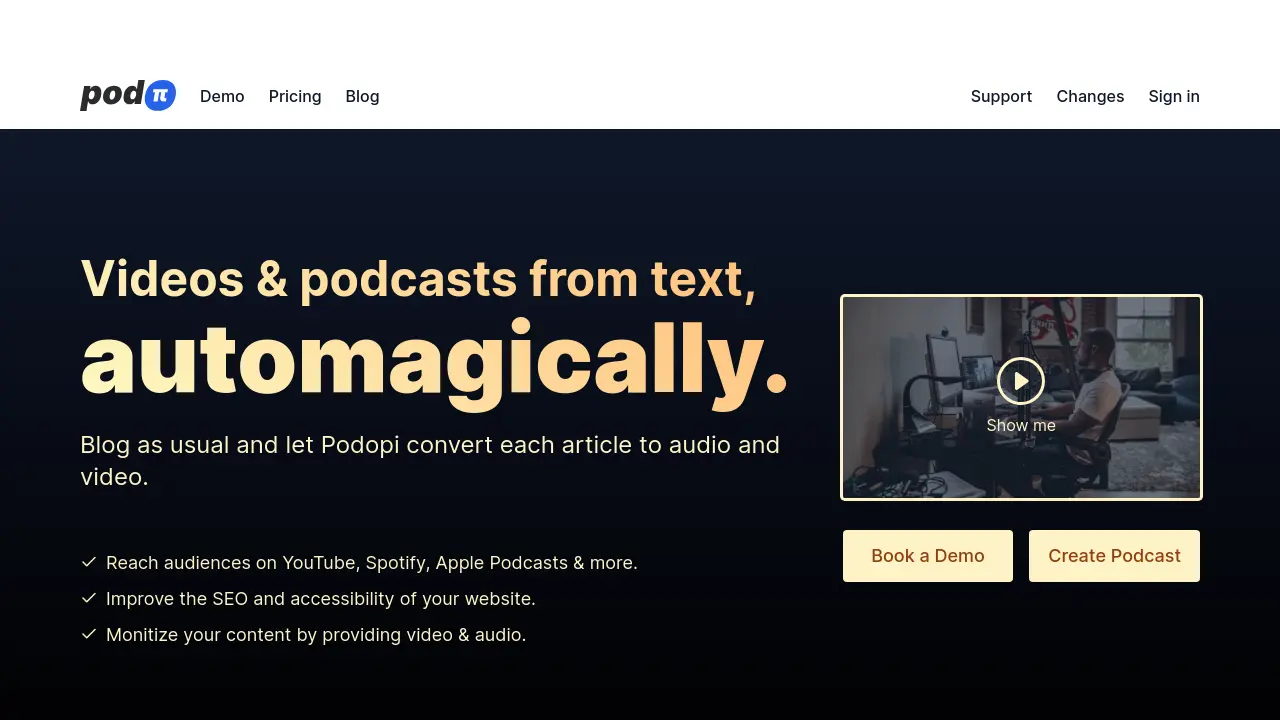The width and height of the screenshot is (1280, 720).
Task: Click 'Improve the SEO and accessibility' line
Action: coord(321,599)
